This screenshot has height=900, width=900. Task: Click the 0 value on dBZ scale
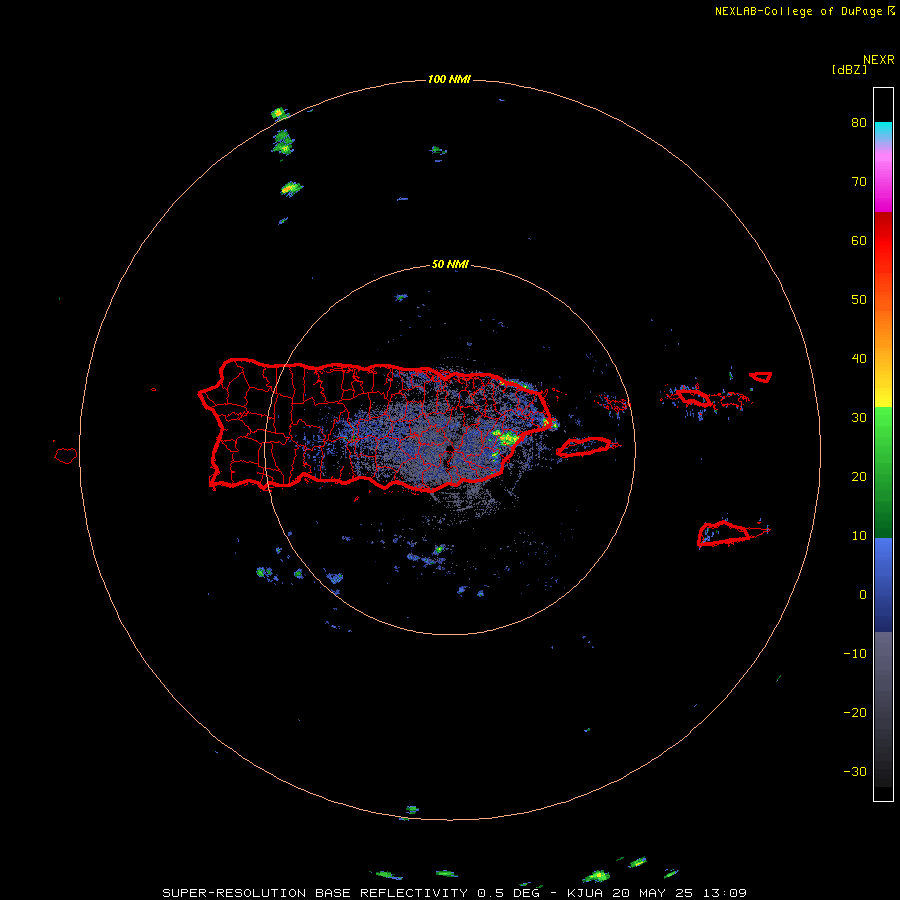click(863, 595)
